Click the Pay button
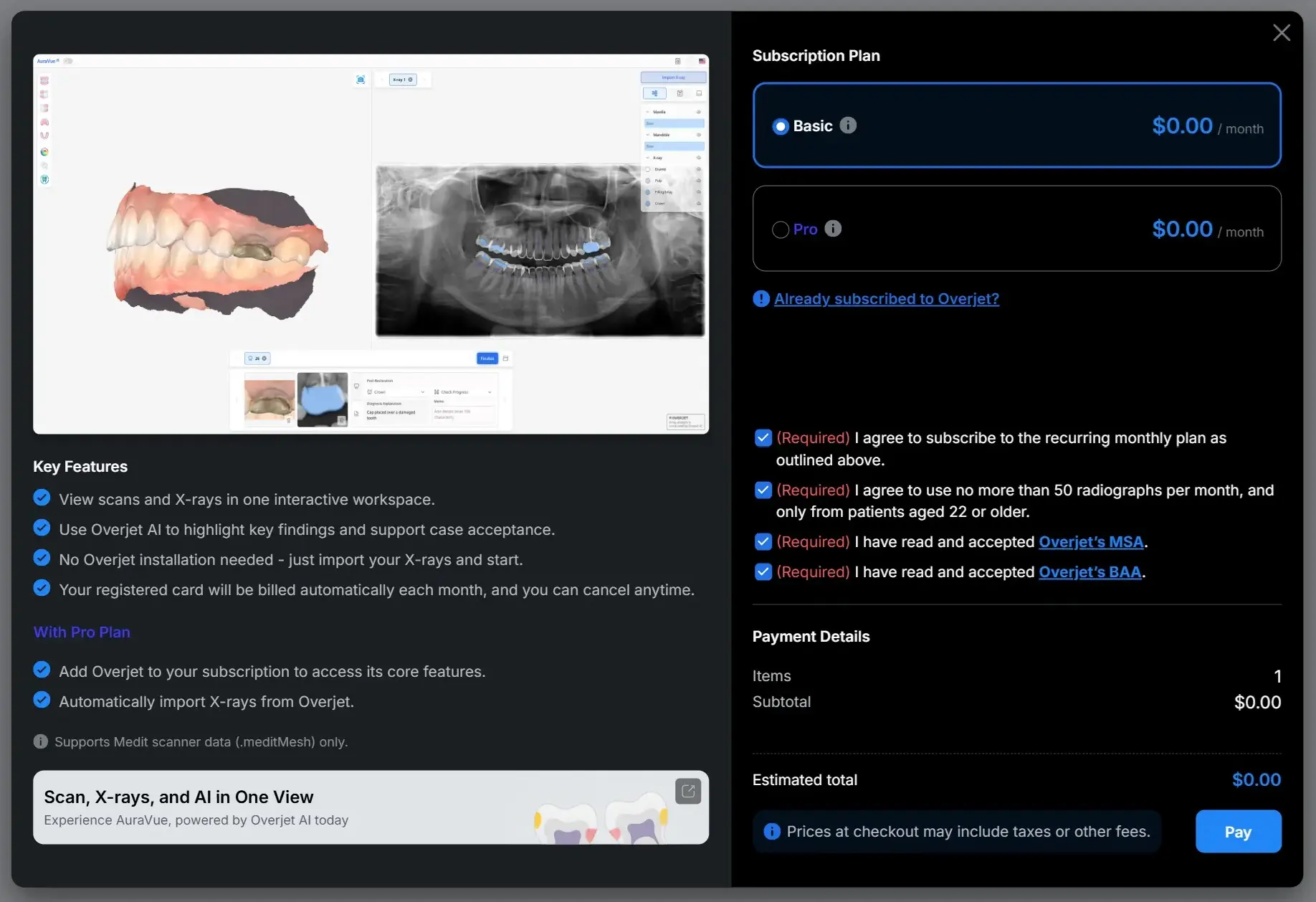This screenshot has width=1316, height=902. pos(1238,832)
